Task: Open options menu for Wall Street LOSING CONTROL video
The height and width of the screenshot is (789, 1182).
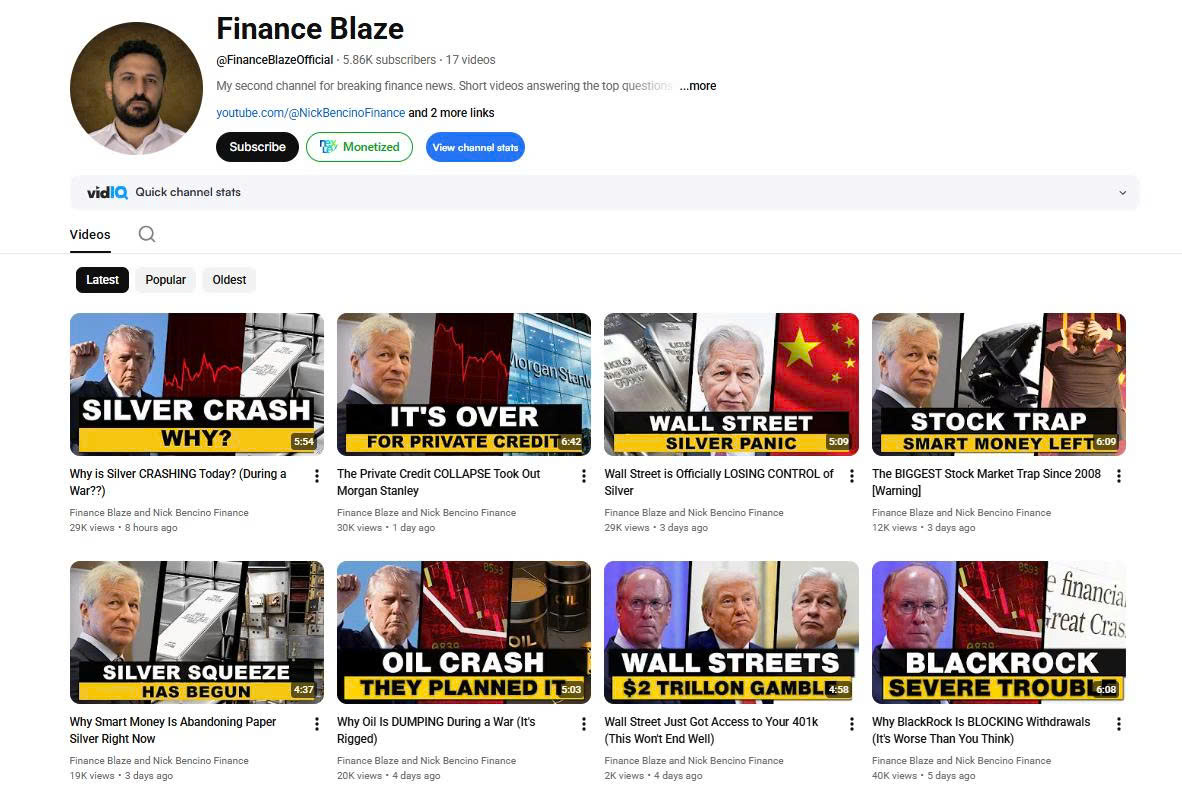Action: pyautogui.click(x=852, y=476)
